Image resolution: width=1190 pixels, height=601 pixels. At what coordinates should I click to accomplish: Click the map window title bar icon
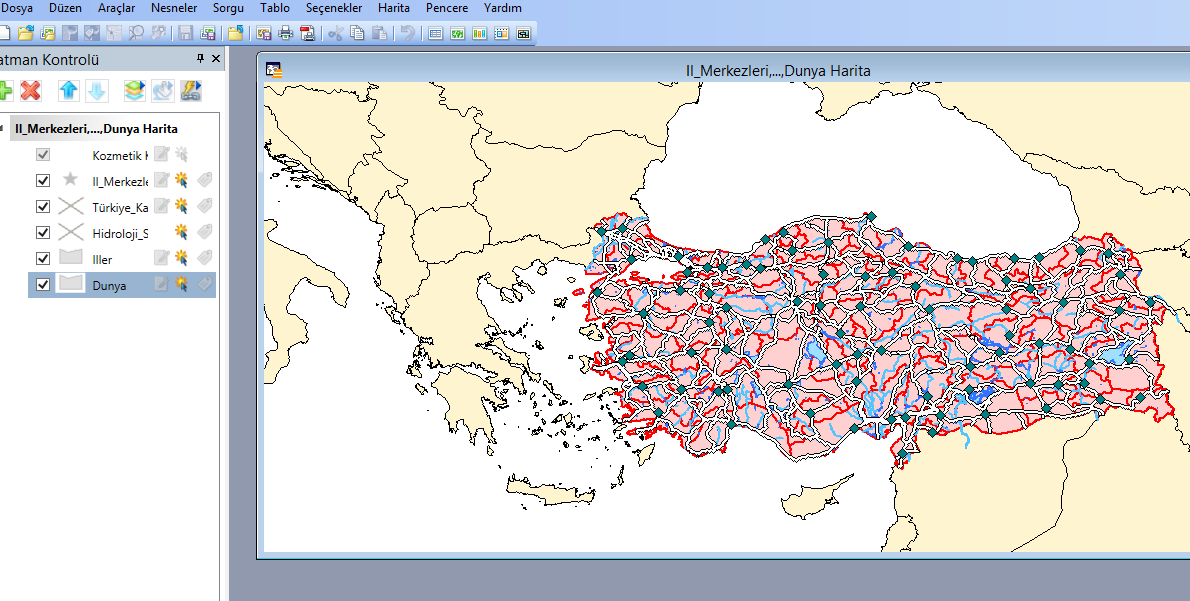(x=274, y=71)
